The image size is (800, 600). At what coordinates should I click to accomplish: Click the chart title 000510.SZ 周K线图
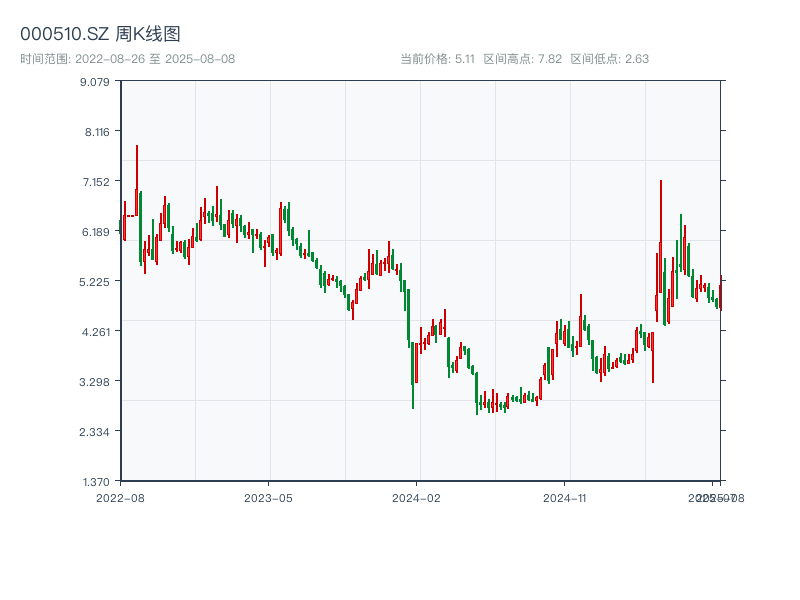pyautogui.click(x=100, y=34)
